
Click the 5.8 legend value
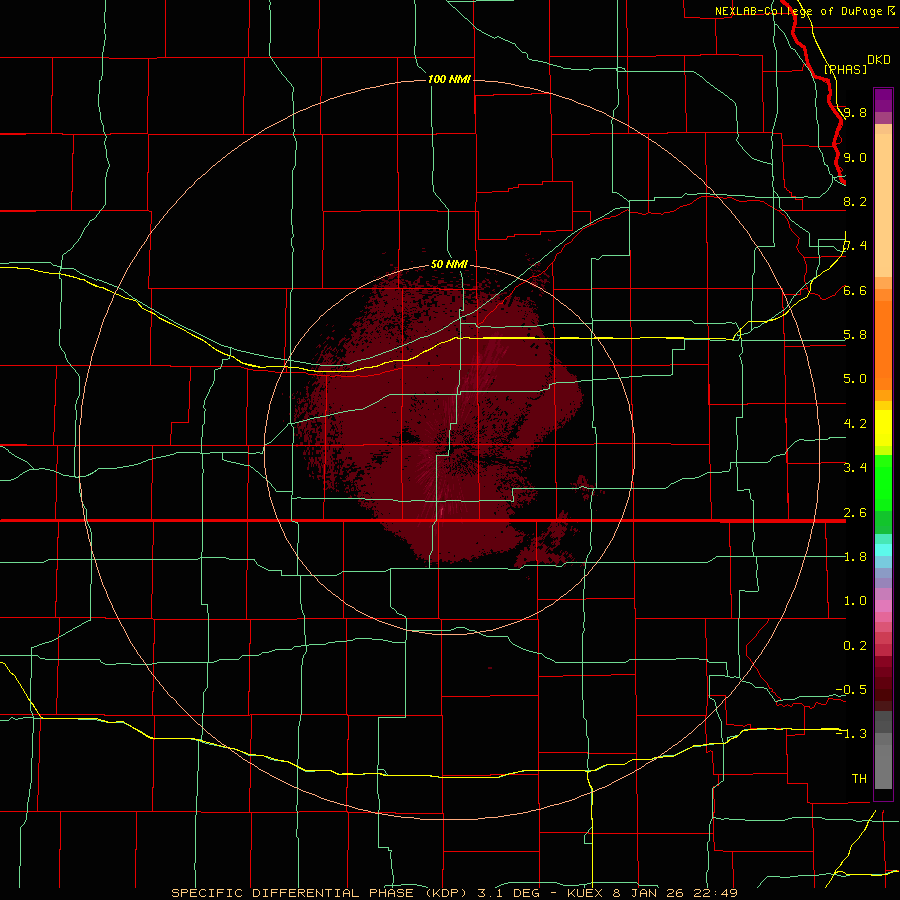[855, 335]
